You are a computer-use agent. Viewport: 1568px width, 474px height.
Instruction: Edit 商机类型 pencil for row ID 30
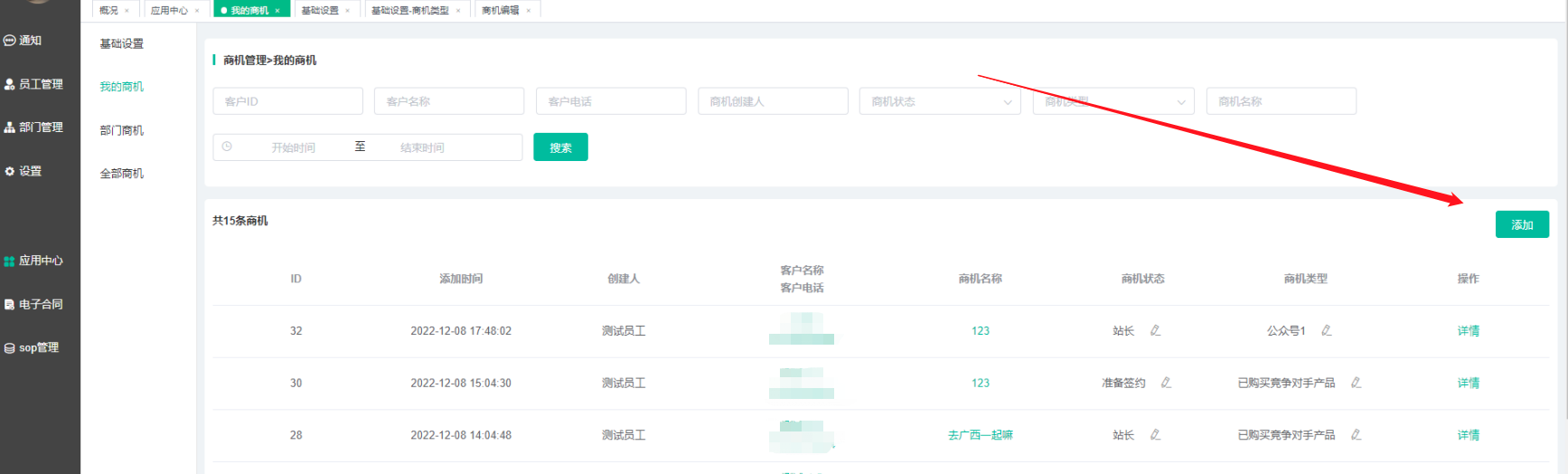[1356, 383]
